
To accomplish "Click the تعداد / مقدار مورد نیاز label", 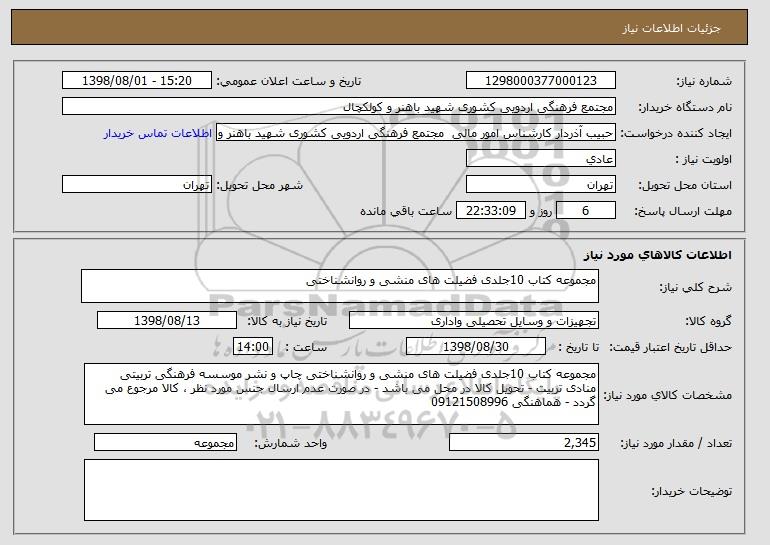I will point(676,443).
